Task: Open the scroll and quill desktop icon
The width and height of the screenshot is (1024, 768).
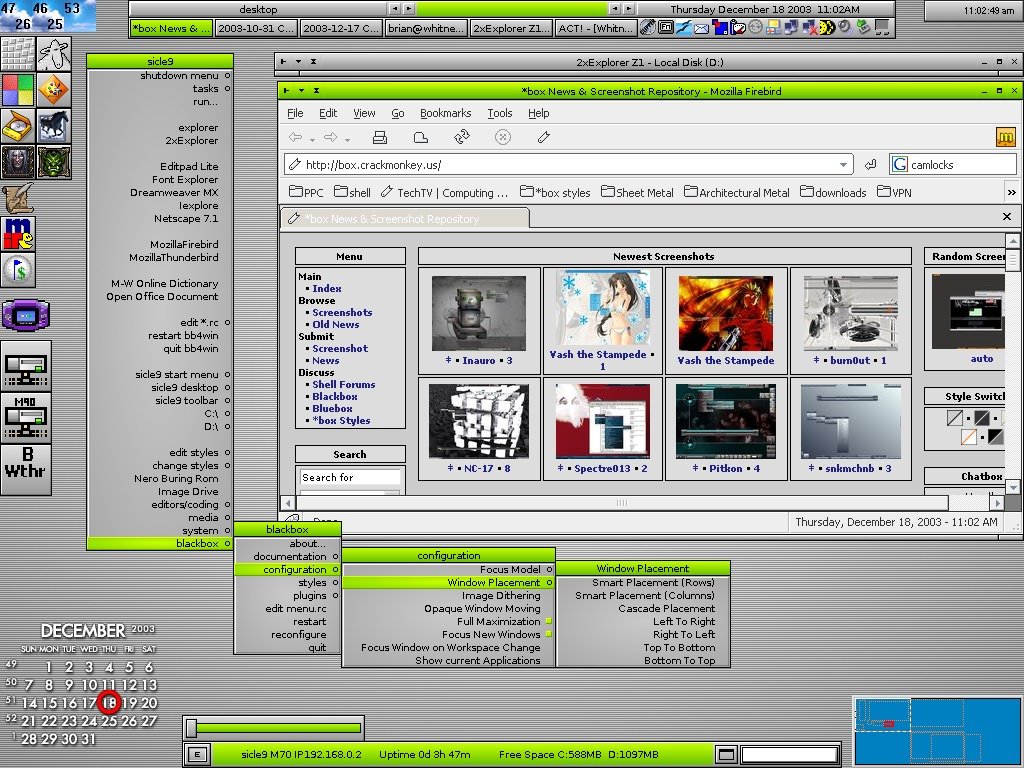Action: click(x=18, y=198)
